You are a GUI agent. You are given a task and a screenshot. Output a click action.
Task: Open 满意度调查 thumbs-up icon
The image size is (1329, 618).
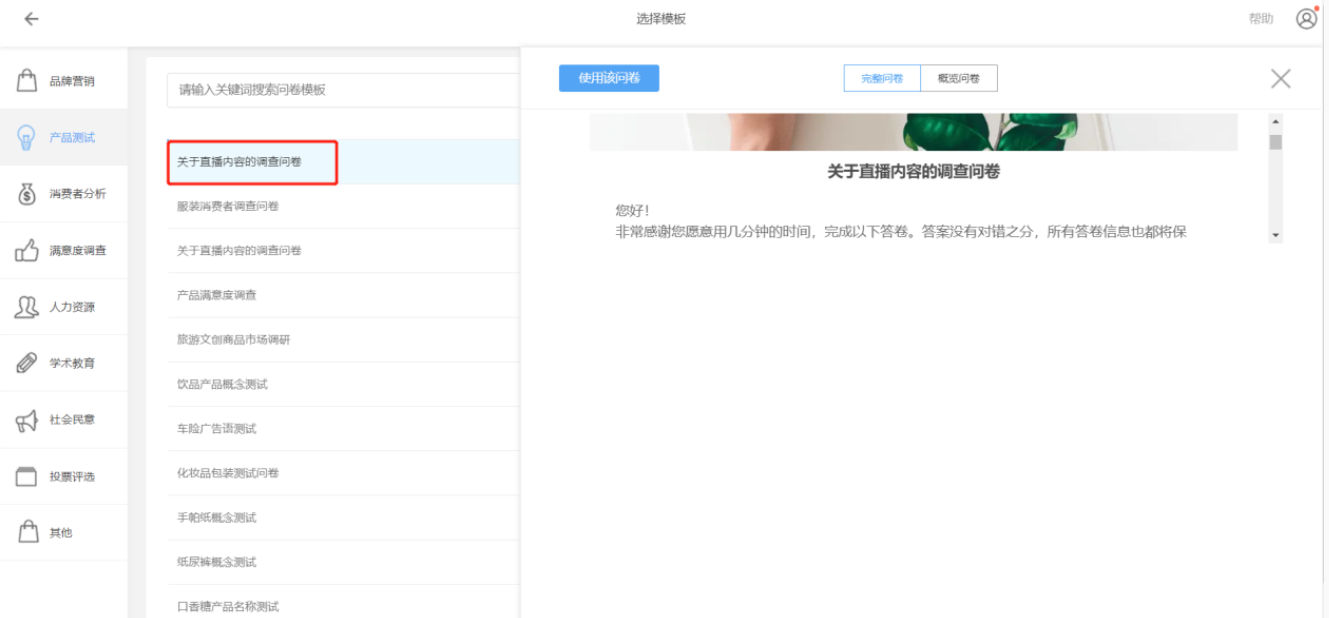pos(27,251)
